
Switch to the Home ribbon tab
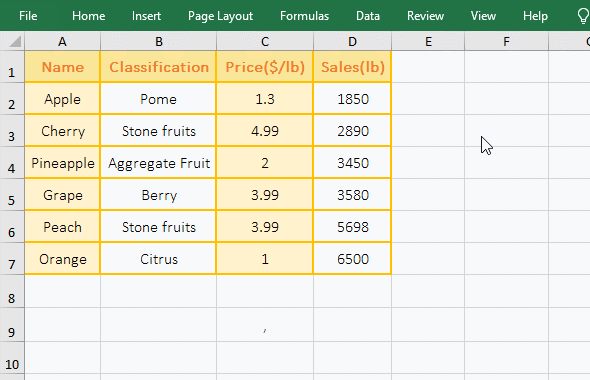pos(88,16)
